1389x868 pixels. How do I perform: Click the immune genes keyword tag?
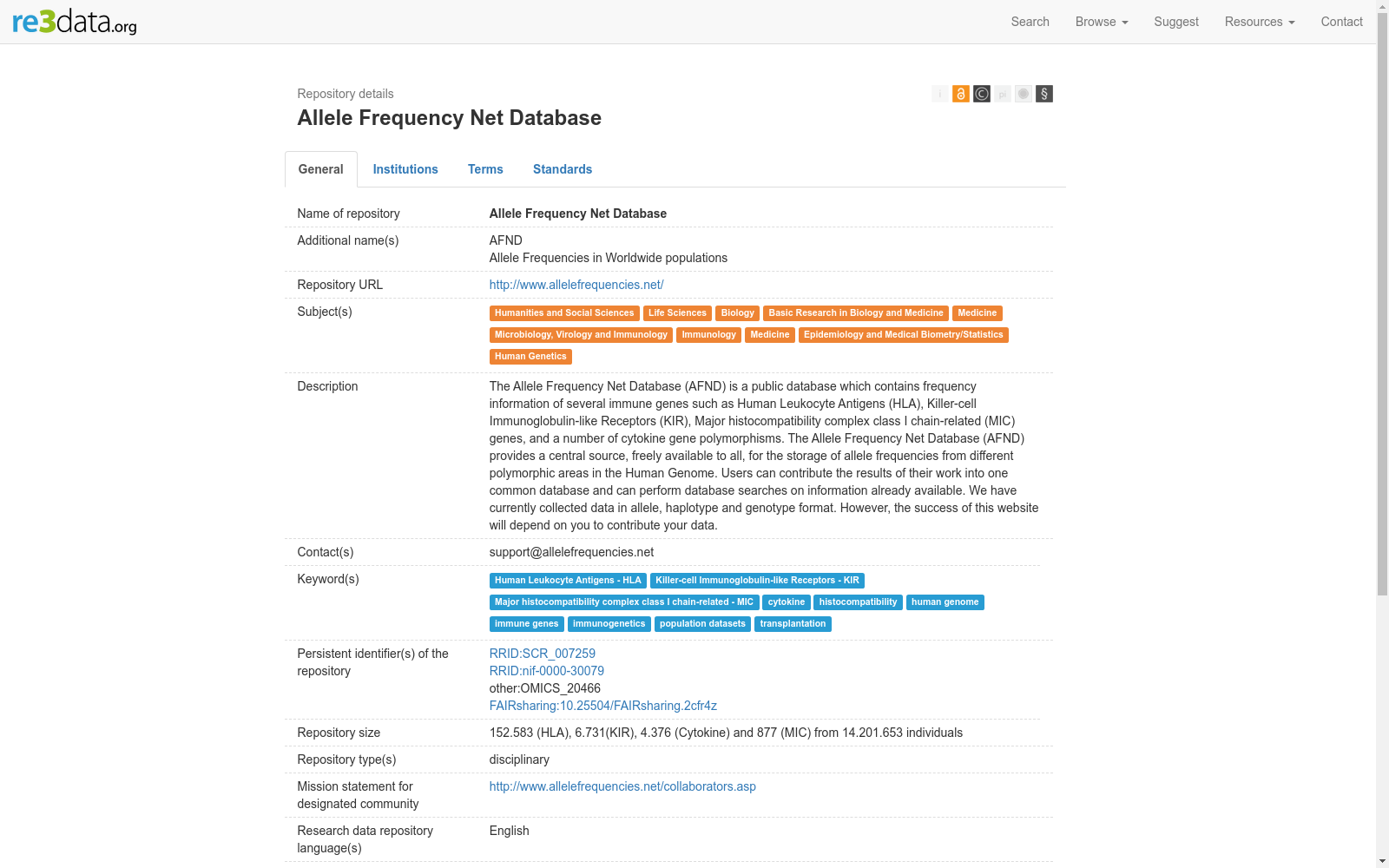pyautogui.click(x=527, y=624)
